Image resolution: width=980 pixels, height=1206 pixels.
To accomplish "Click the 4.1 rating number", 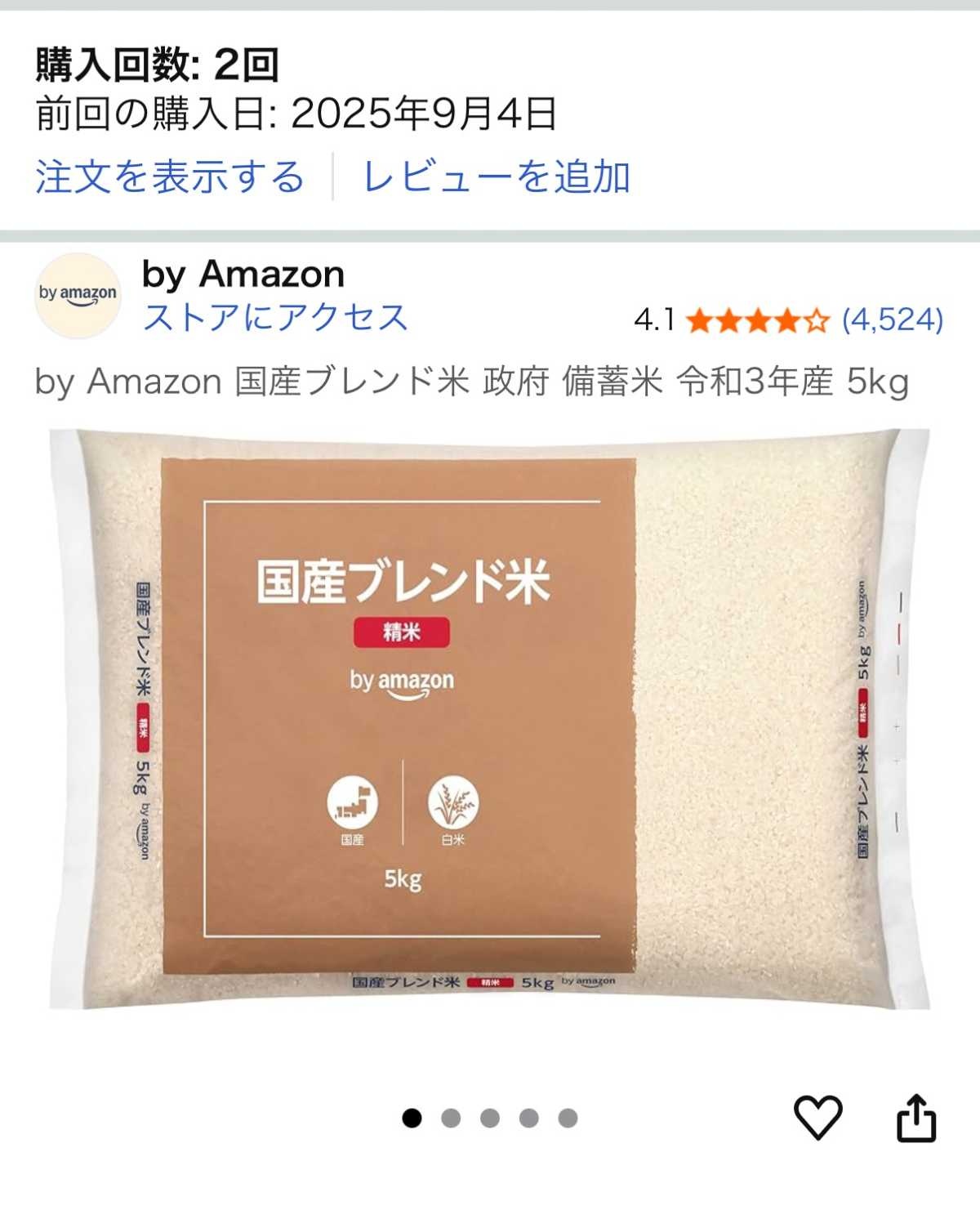I will click(x=654, y=320).
